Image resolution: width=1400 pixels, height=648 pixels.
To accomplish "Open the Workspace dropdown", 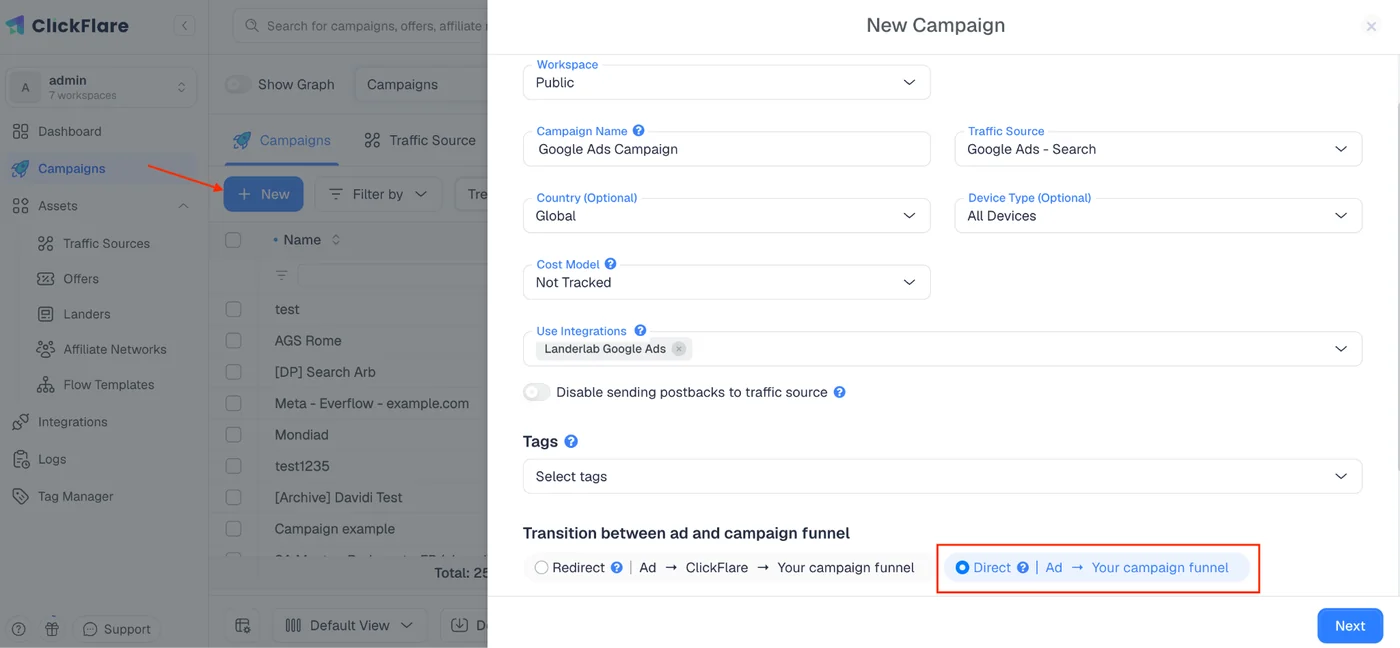I will pos(727,82).
